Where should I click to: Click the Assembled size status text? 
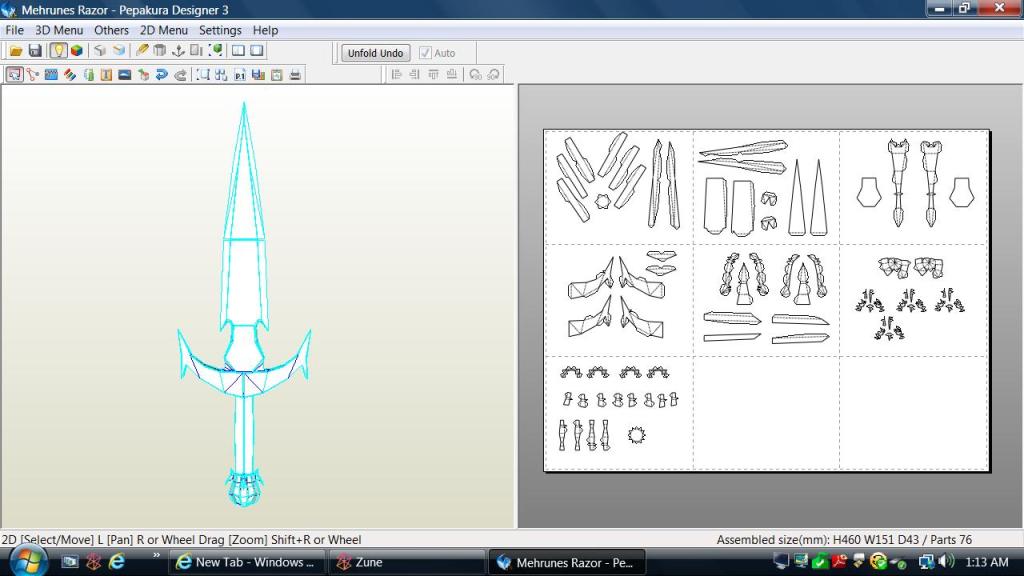844,540
